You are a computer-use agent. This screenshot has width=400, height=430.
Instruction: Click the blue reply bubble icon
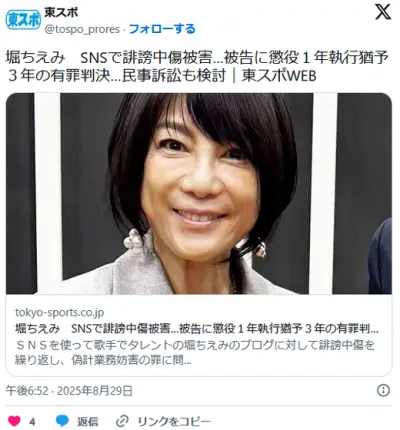62,421
